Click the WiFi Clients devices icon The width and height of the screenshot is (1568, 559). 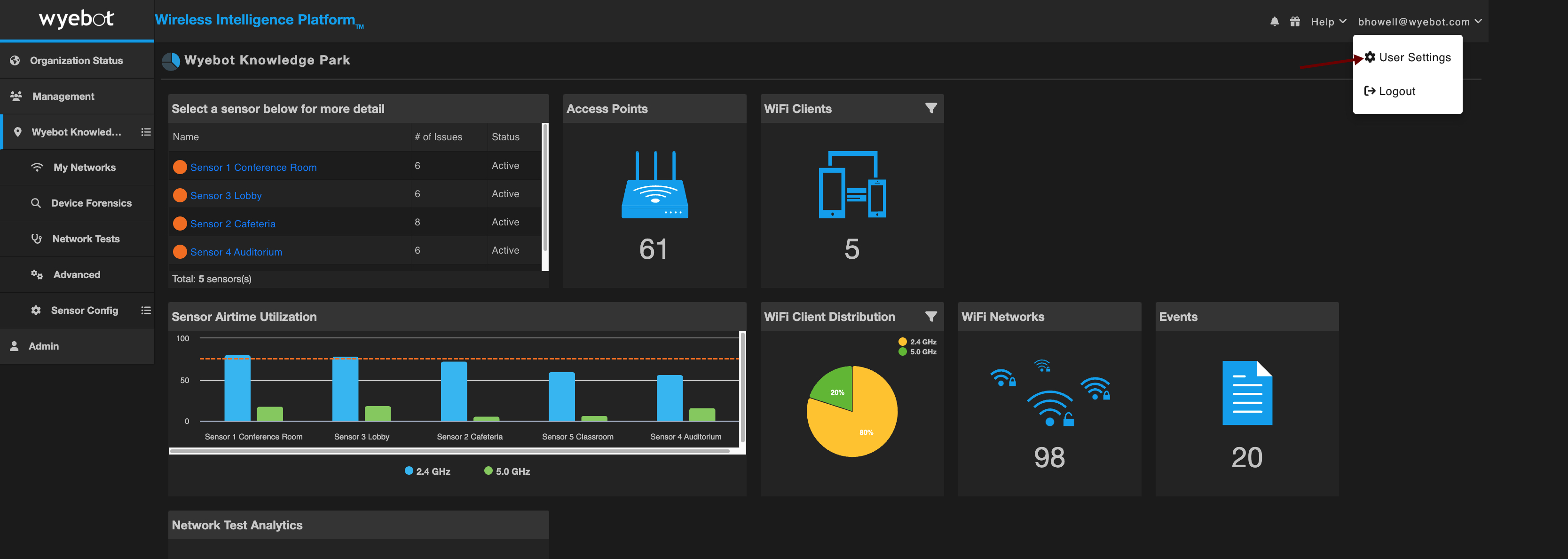pyautogui.click(x=852, y=184)
